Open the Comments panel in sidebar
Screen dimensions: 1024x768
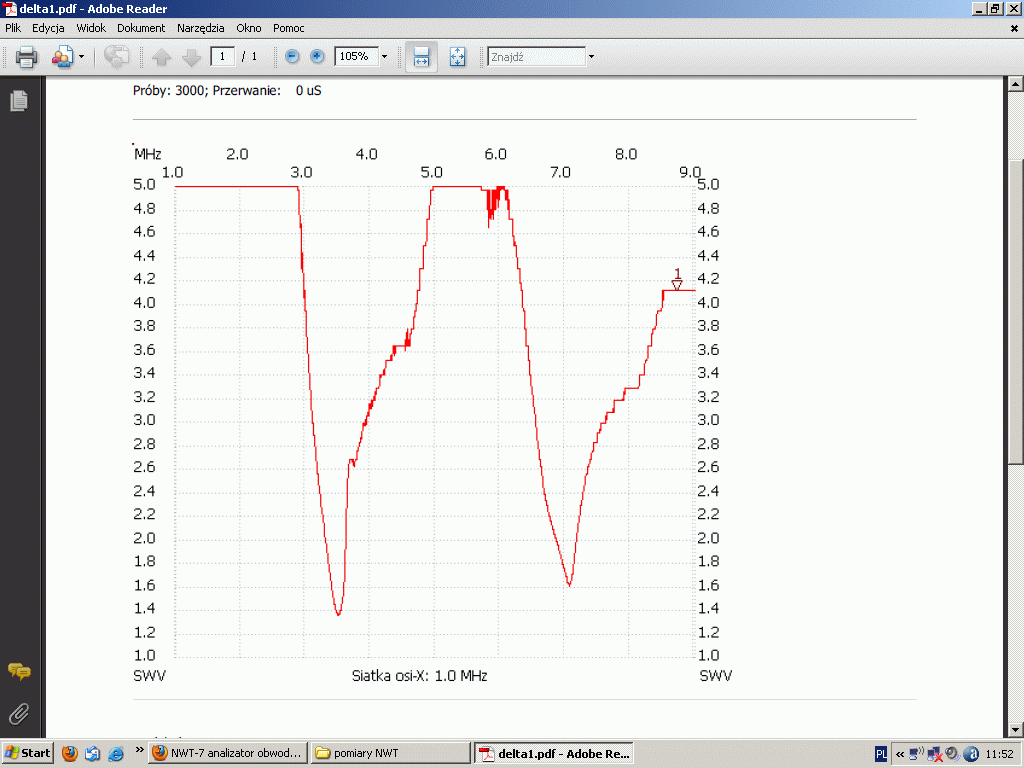[x=18, y=672]
